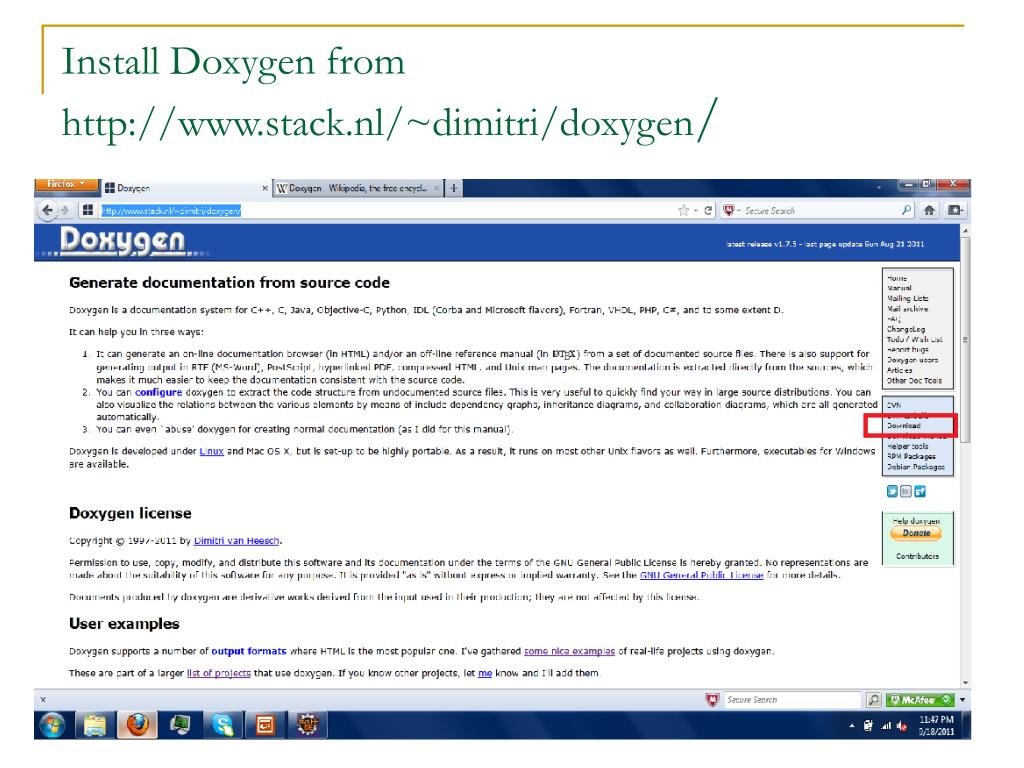Open the configure link
The image size is (1024, 768).
(x=159, y=392)
